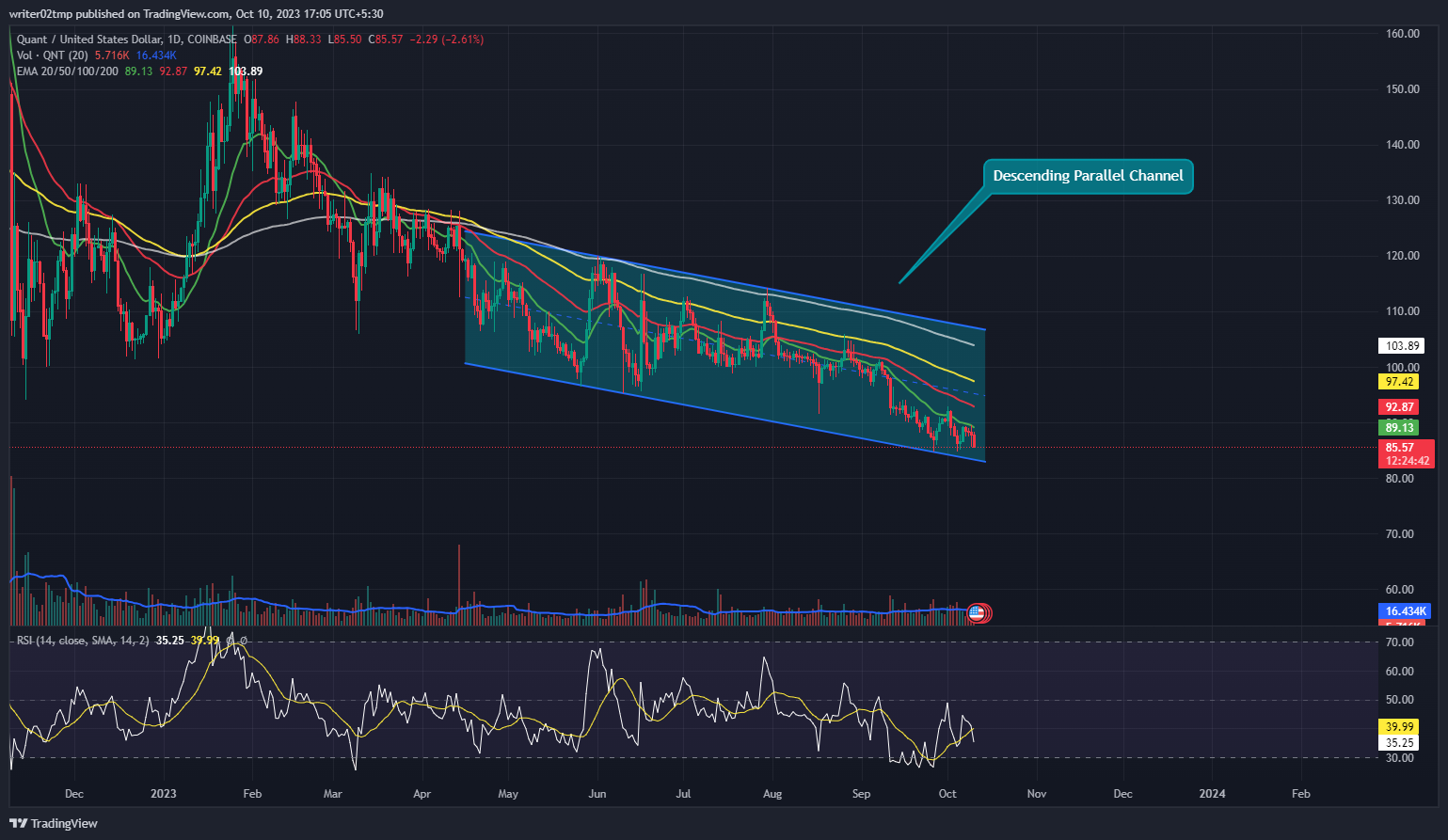Viewport: 1448px width, 840px height.
Task: Click the 5.716K volume value in legend
Action: [x=113, y=55]
